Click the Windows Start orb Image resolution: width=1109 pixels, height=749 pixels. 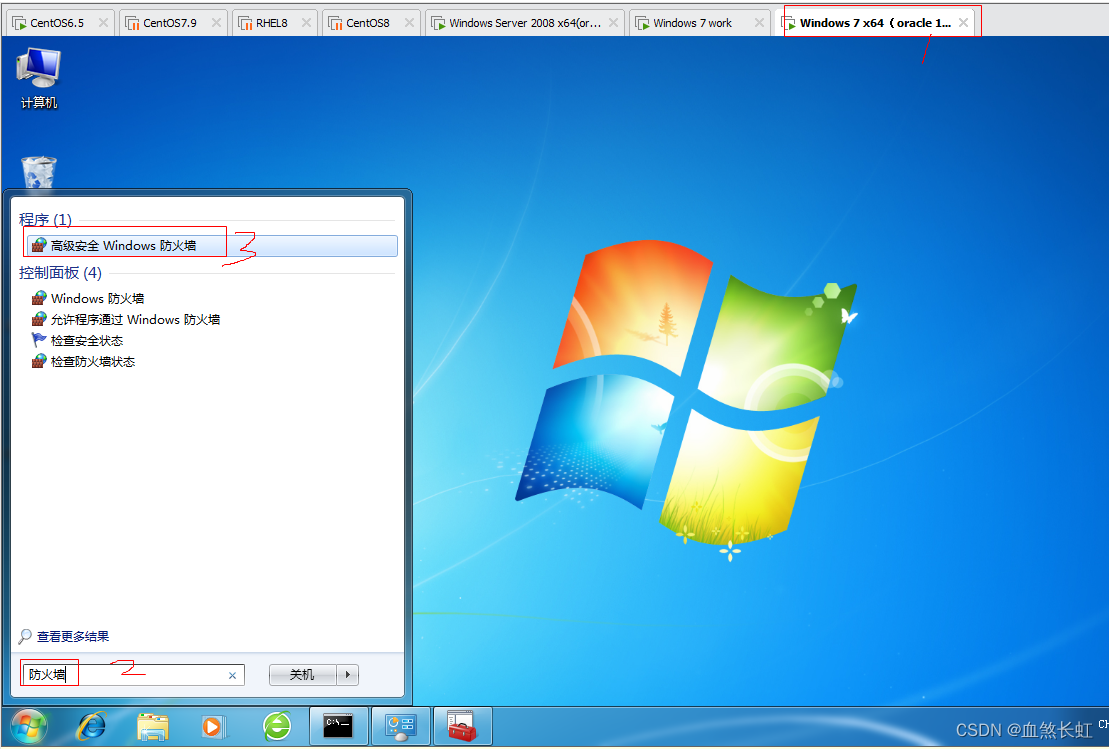(28, 727)
